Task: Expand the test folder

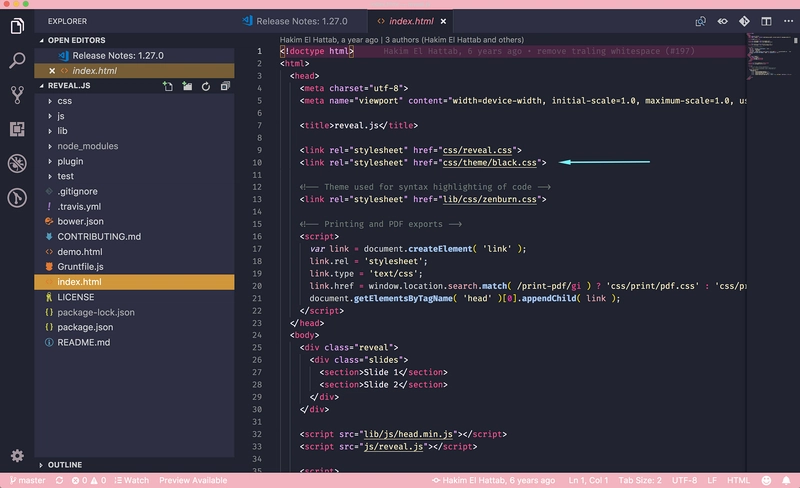Action: [x=134, y=176]
